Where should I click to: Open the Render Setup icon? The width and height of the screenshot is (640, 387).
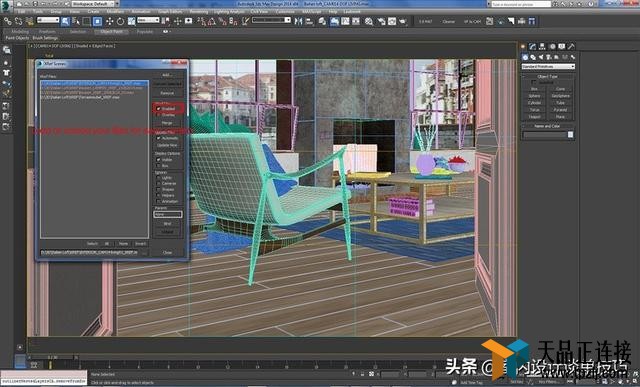[x=381, y=21]
